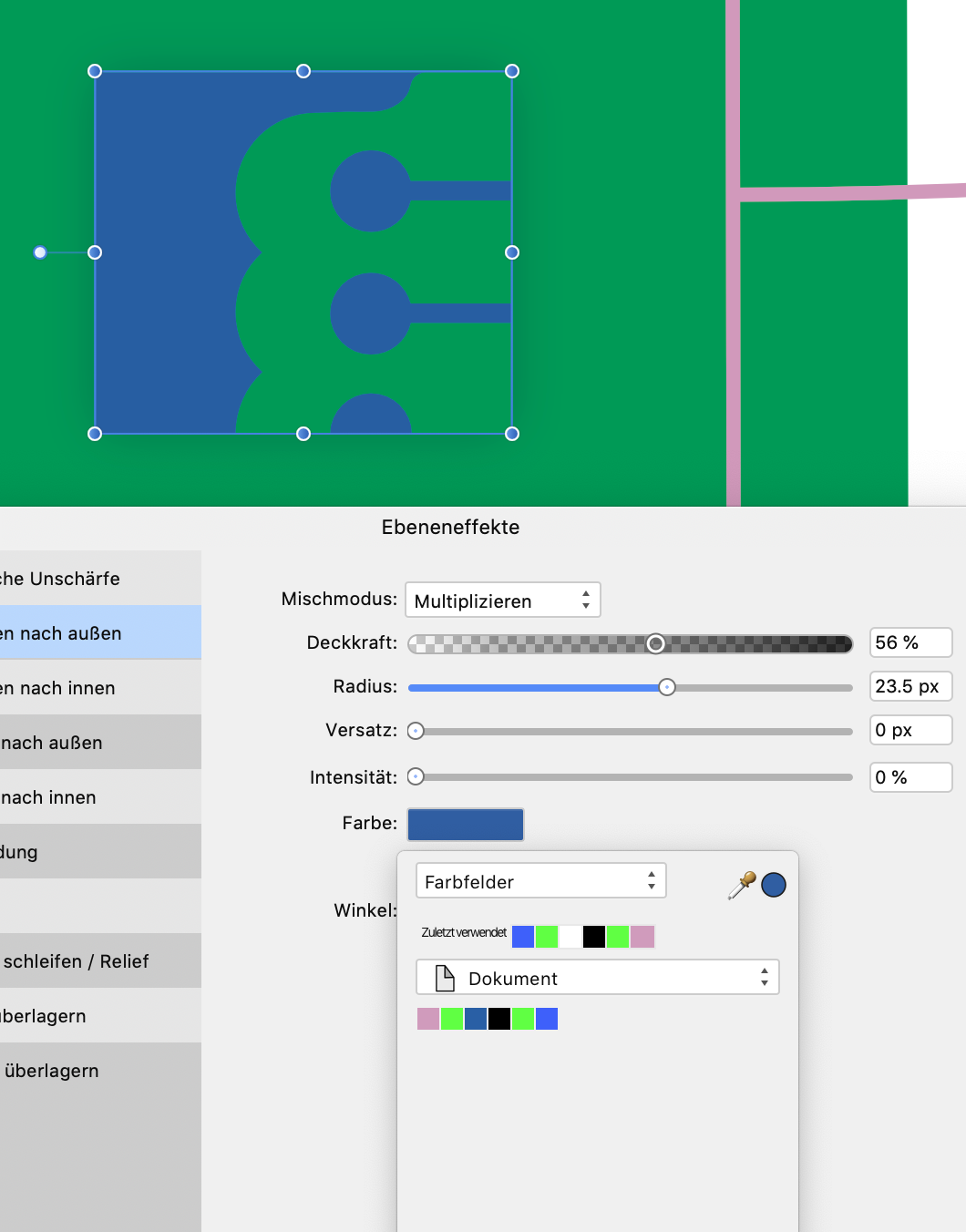Choose the recently used blue swatch

tap(523, 937)
